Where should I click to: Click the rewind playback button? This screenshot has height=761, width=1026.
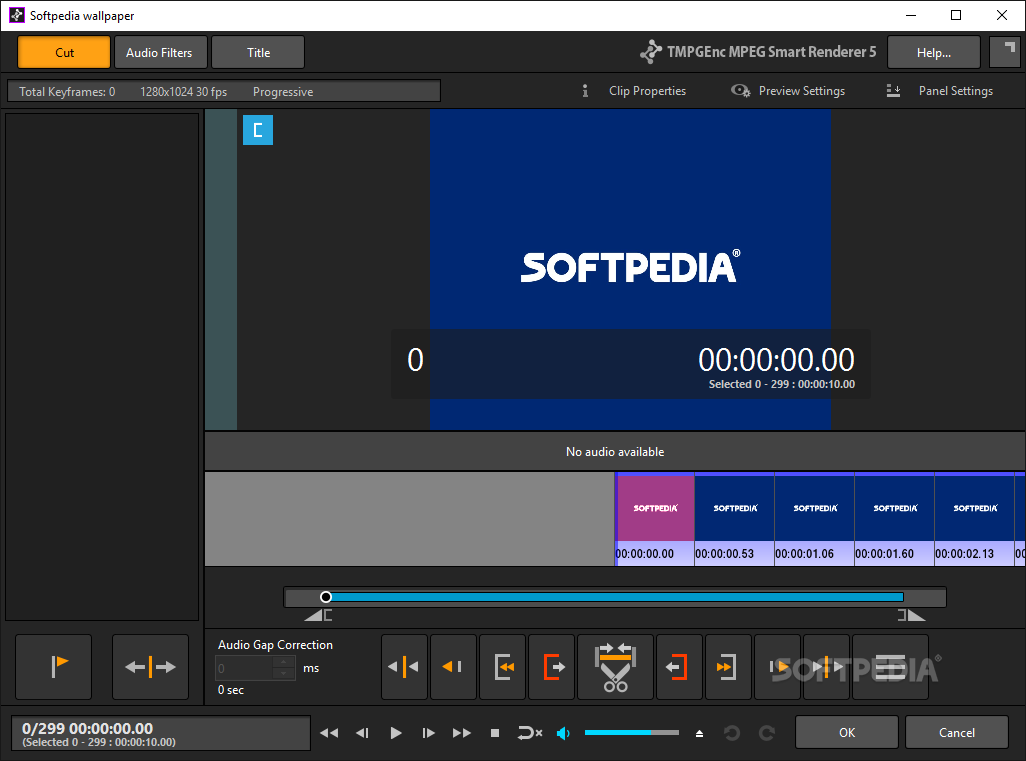[329, 733]
